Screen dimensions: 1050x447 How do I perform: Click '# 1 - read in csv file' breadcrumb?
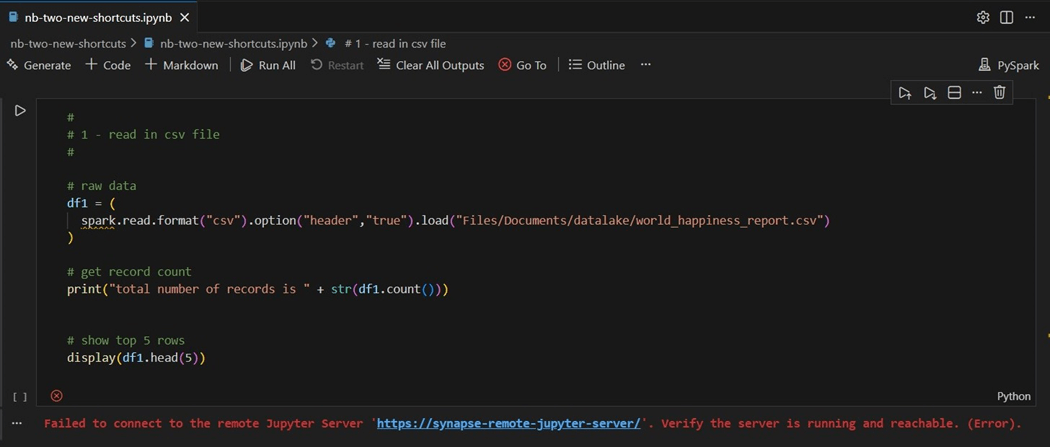tap(386, 43)
